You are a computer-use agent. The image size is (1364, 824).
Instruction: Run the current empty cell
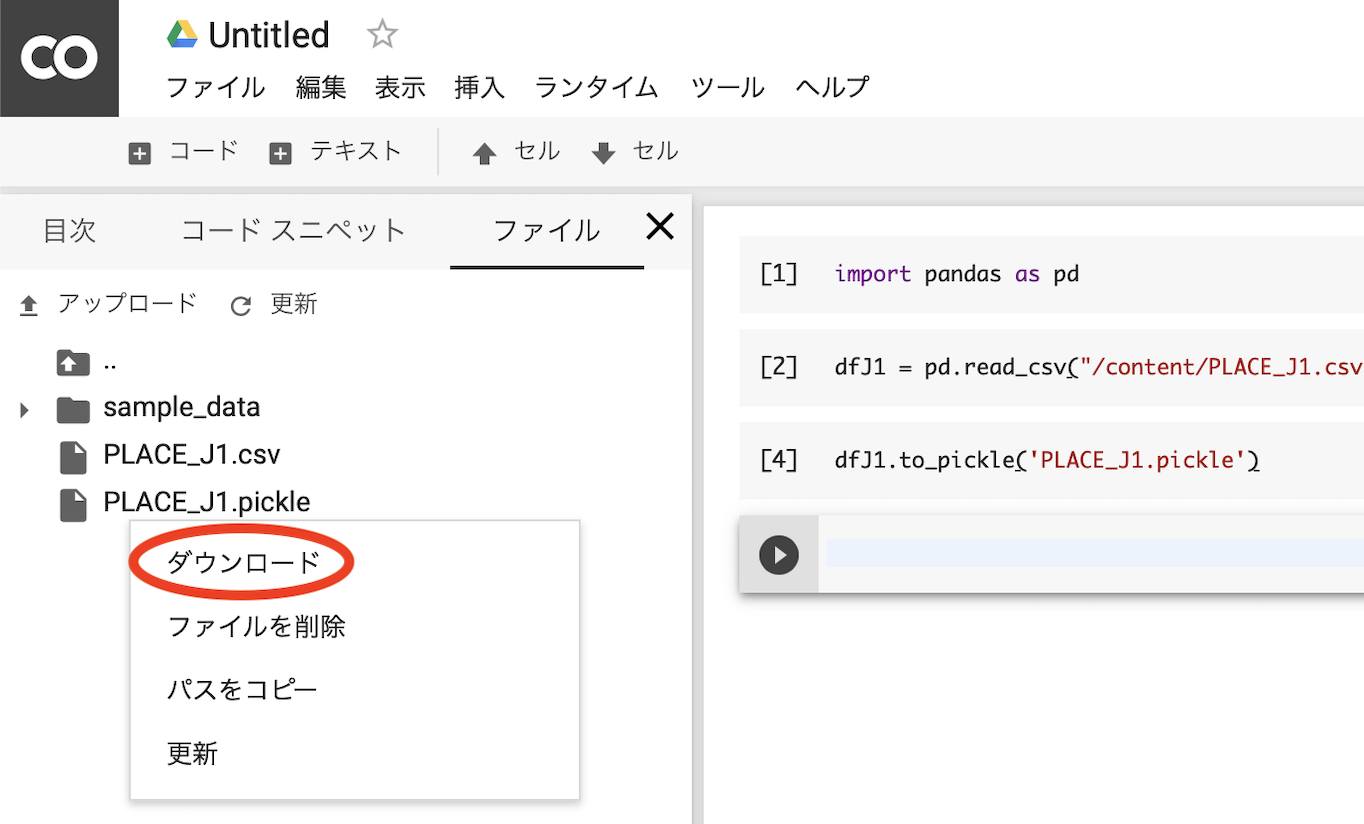pyautogui.click(x=778, y=554)
